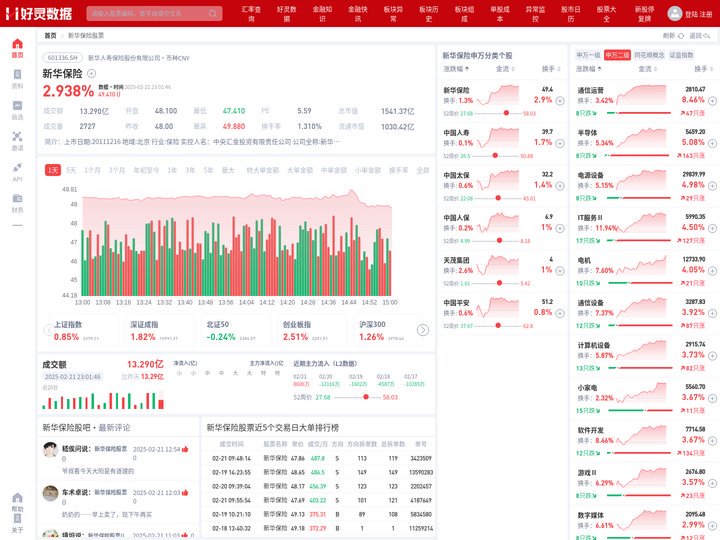Switch to 同花顺概念 tab
This screenshot has width=720, height=540.
pyautogui.click(x=649, y=55)
